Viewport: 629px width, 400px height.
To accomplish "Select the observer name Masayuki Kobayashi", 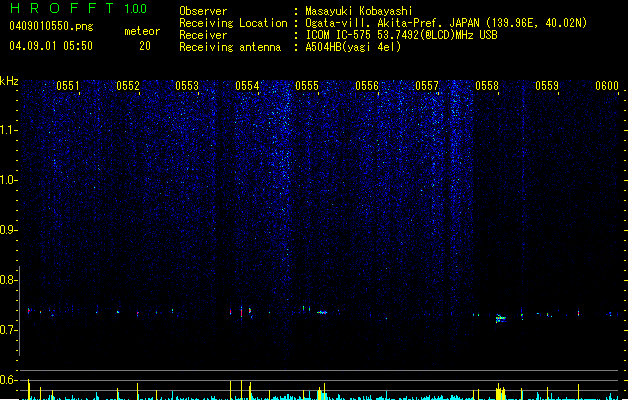I will pos(359,11).
